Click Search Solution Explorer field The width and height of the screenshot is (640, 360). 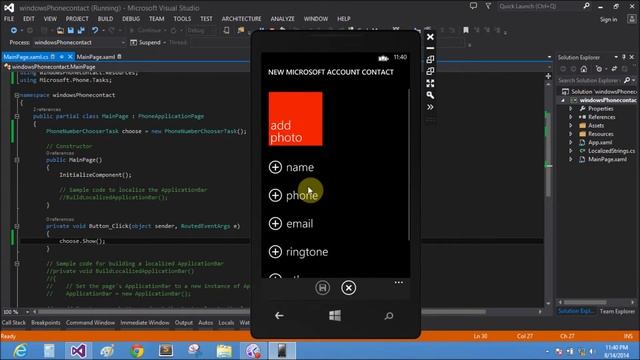click(590, 80)
